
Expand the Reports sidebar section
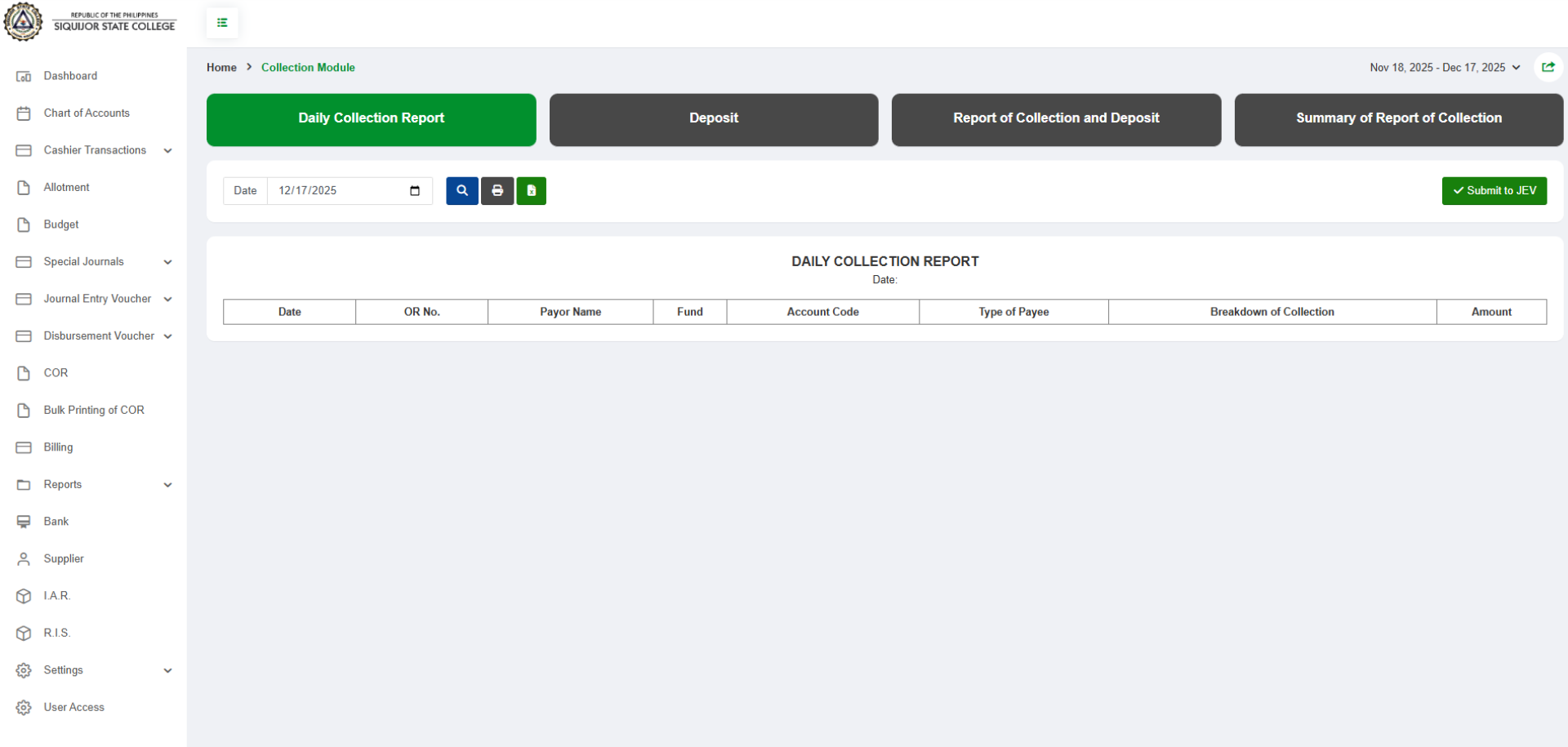95,485
